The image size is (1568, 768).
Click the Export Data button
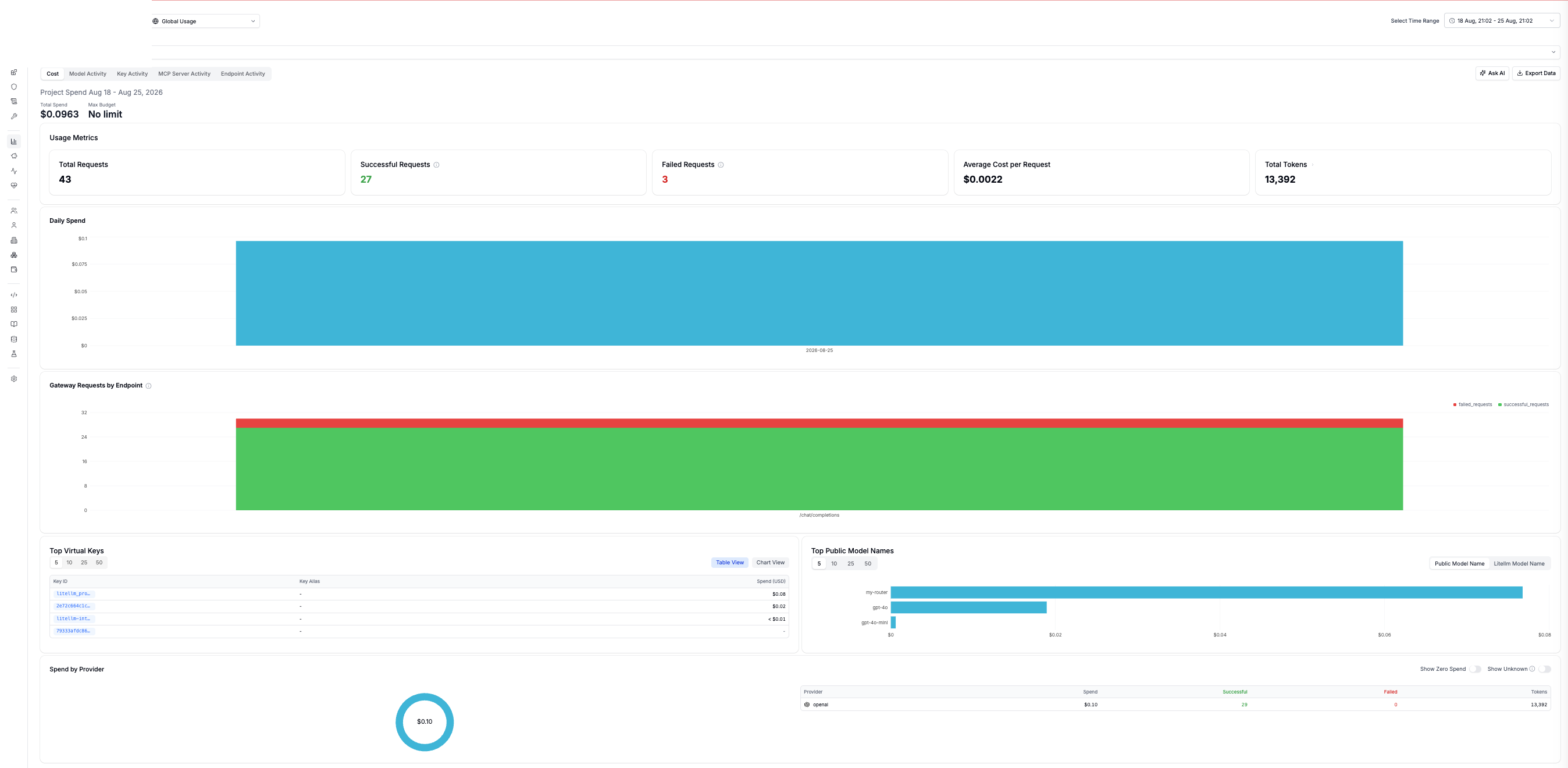pyautogui.click(x=1536, y=74)
